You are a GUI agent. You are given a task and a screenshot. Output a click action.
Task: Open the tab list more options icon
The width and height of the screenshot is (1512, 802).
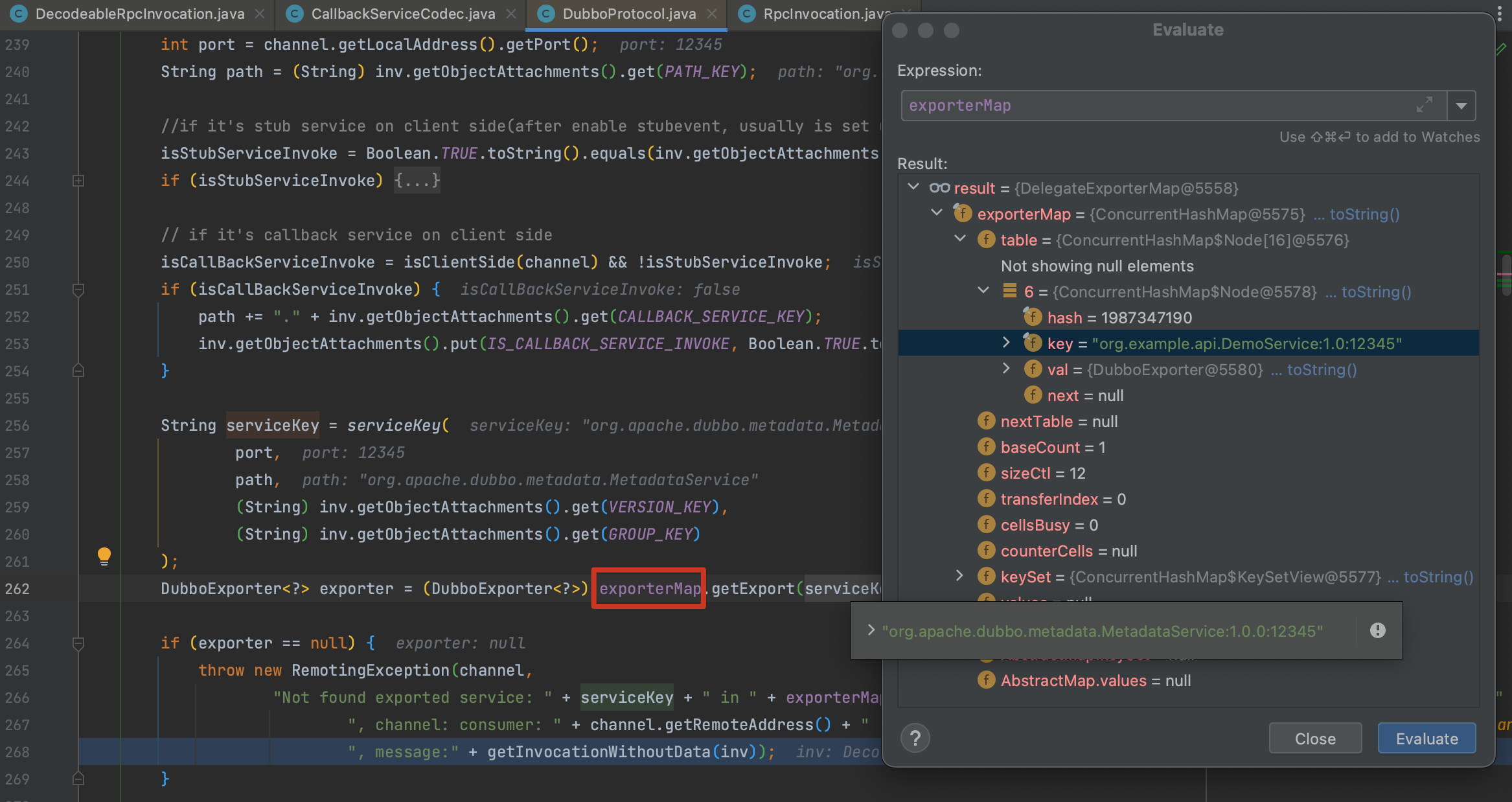[1500, 14]
